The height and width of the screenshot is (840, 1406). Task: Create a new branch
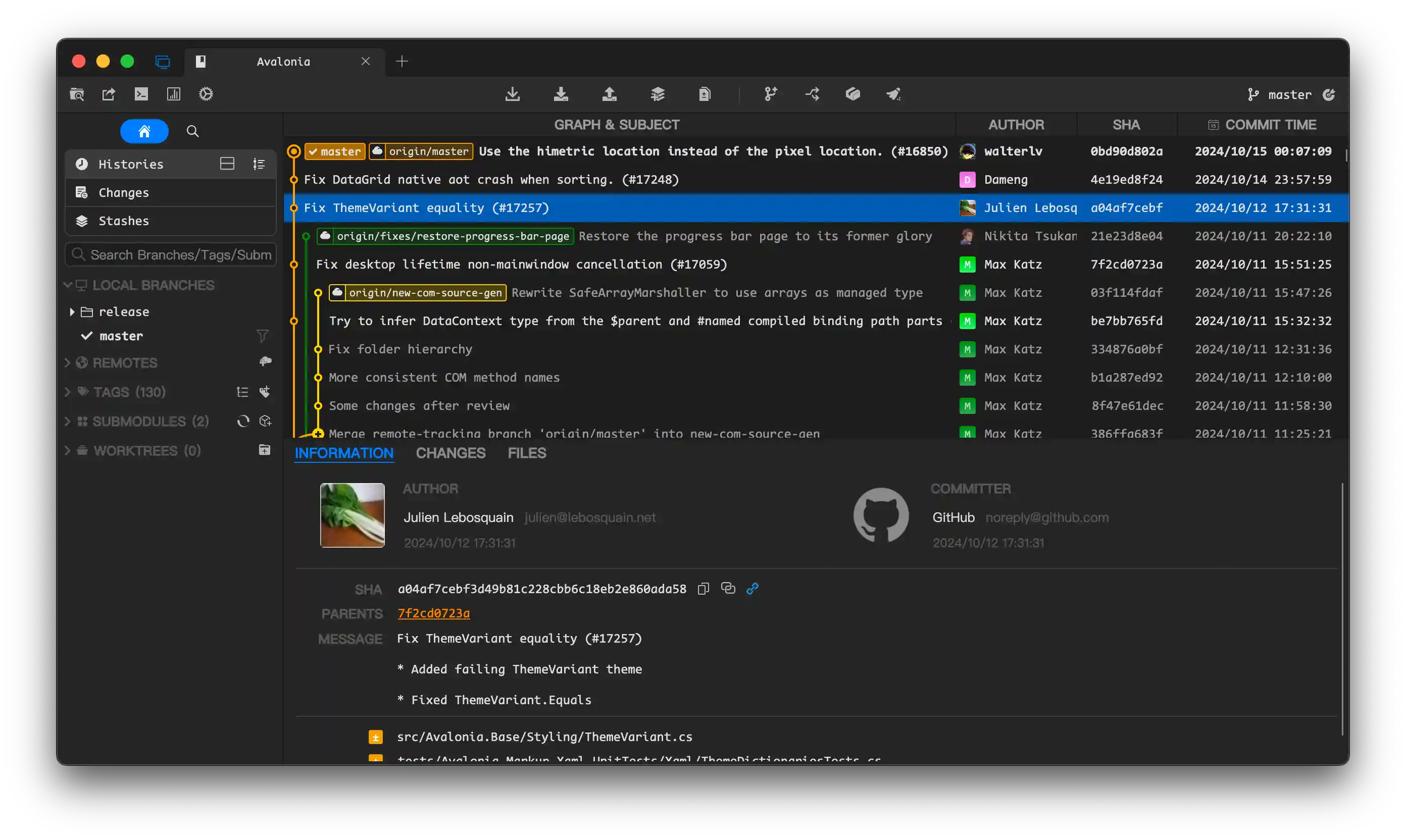770,94
